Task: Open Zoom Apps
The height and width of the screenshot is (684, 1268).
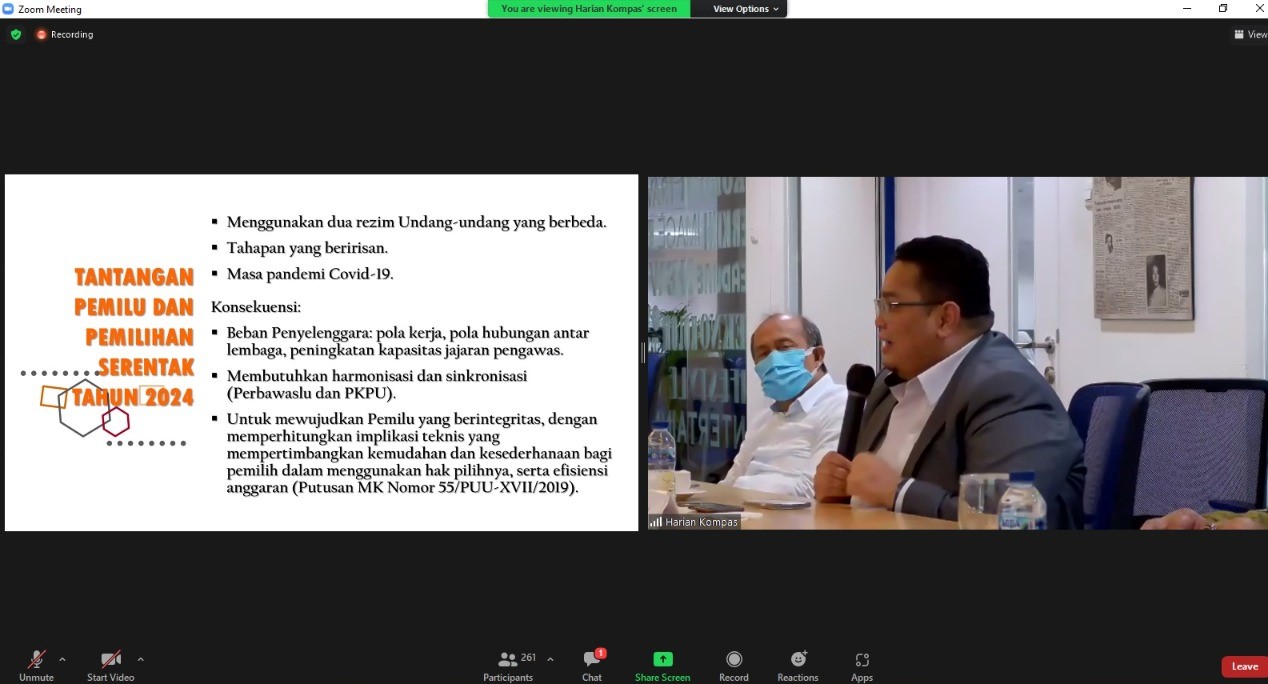Action: click(862, 660)
